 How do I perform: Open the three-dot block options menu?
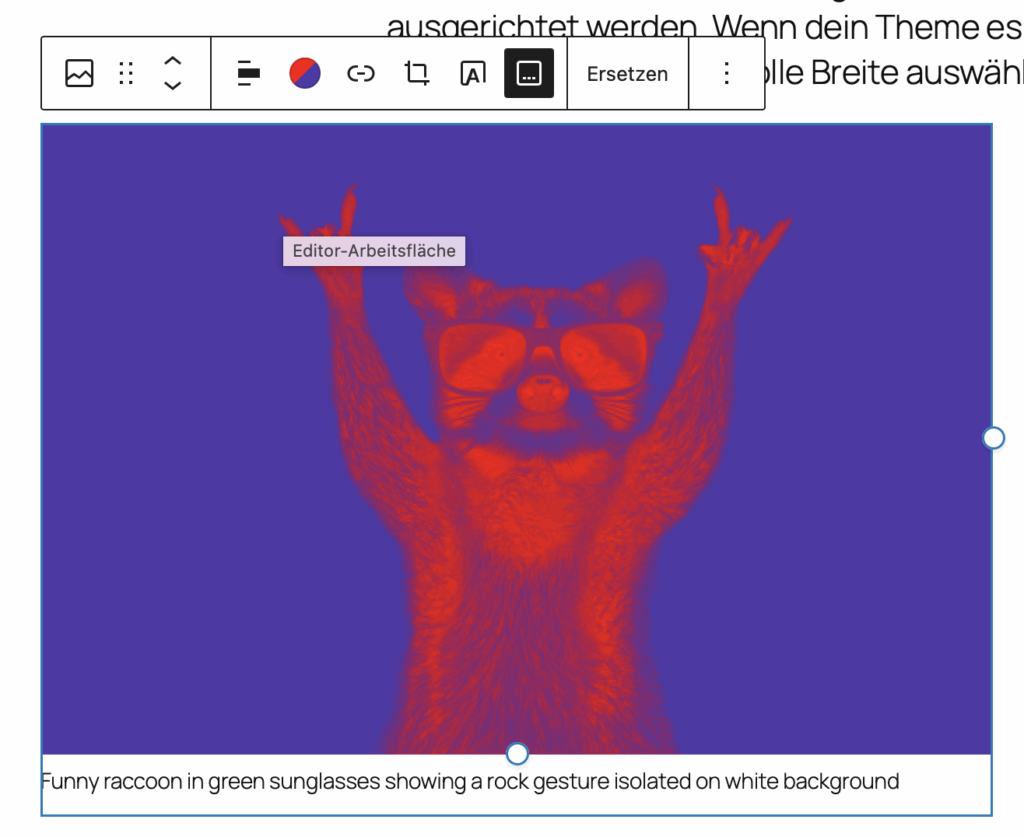[727, 73]
